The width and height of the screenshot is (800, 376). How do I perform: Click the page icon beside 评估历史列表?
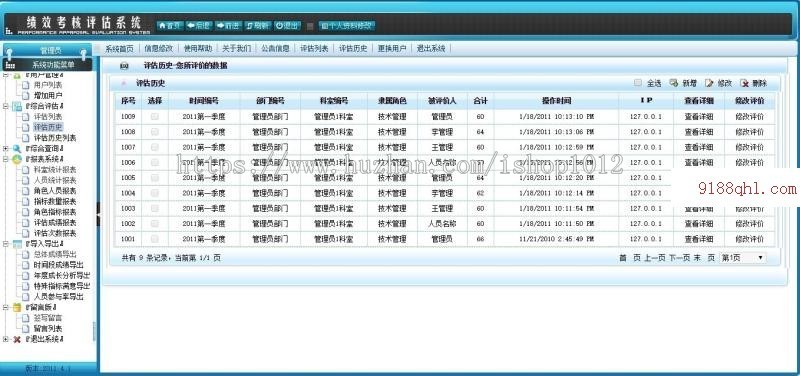[x=26, y=138]
